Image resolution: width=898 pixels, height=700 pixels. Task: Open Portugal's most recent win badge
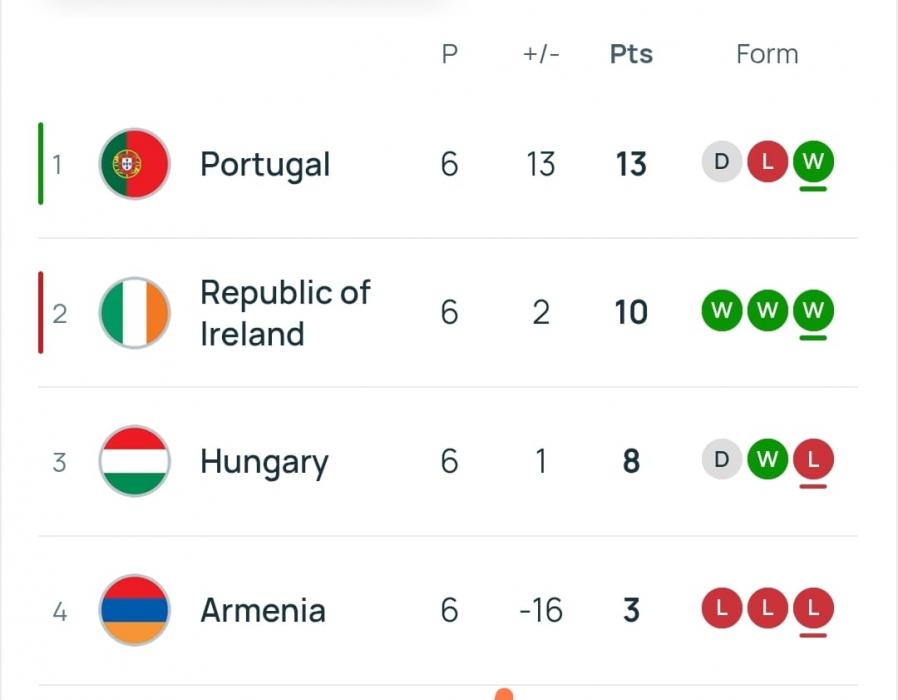(x=813, y=162)
